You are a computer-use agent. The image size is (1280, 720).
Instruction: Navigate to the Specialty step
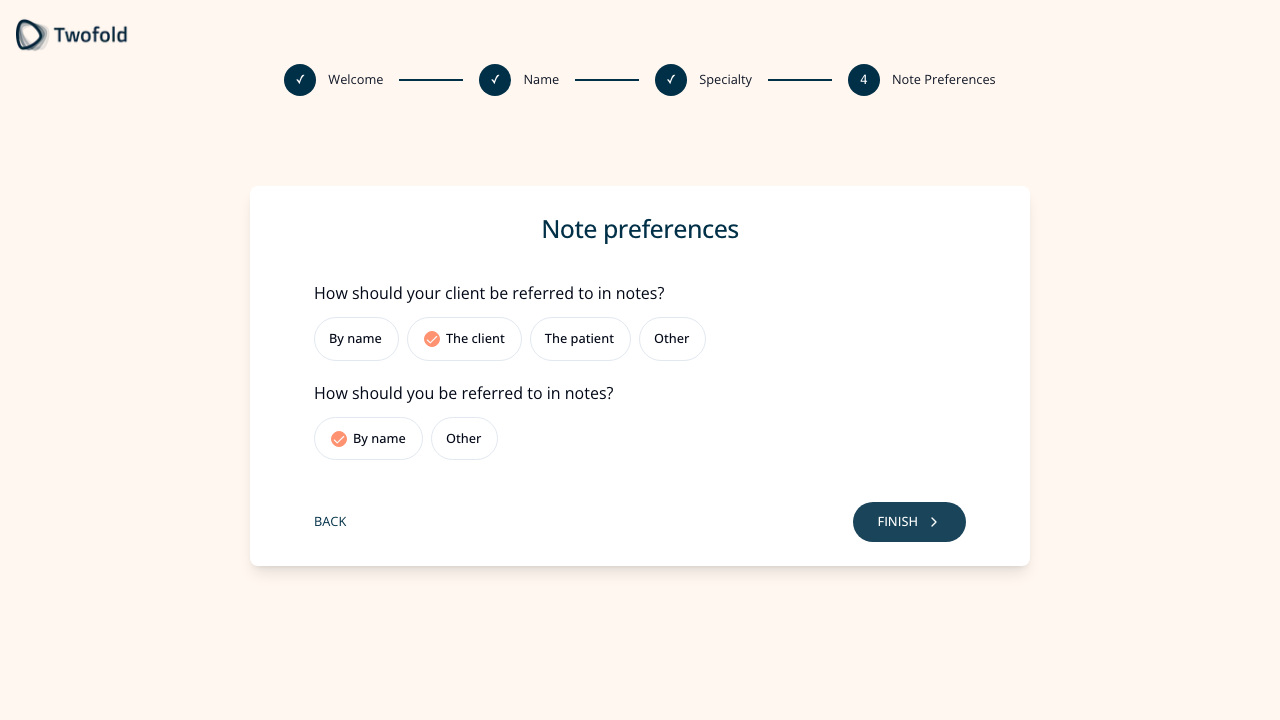(x=725, y=79)
